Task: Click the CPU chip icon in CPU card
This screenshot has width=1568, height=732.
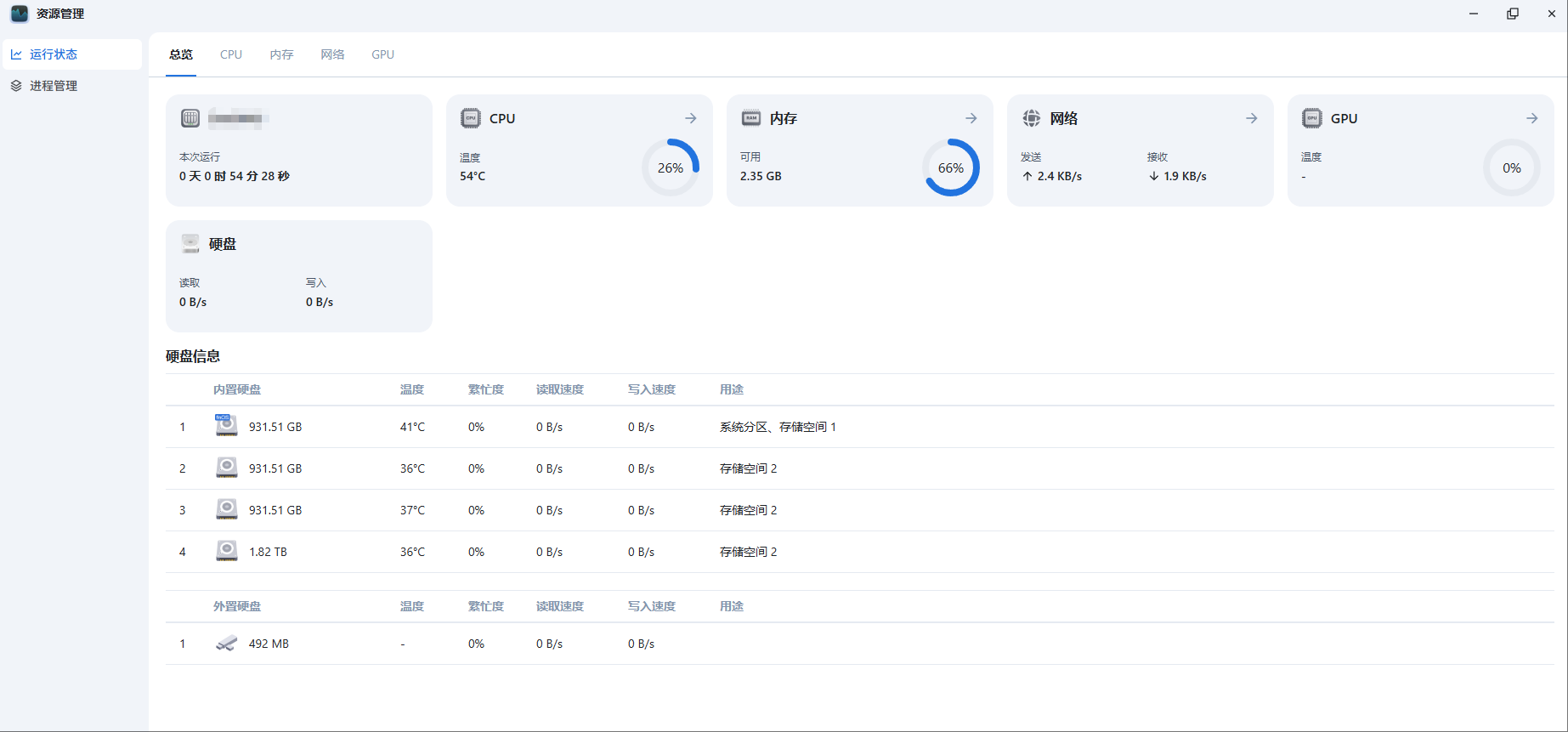Action: tap(471, 118)
